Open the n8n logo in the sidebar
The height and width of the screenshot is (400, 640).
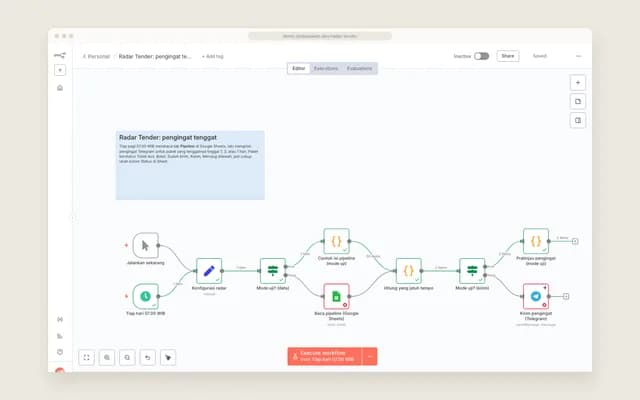60,55
